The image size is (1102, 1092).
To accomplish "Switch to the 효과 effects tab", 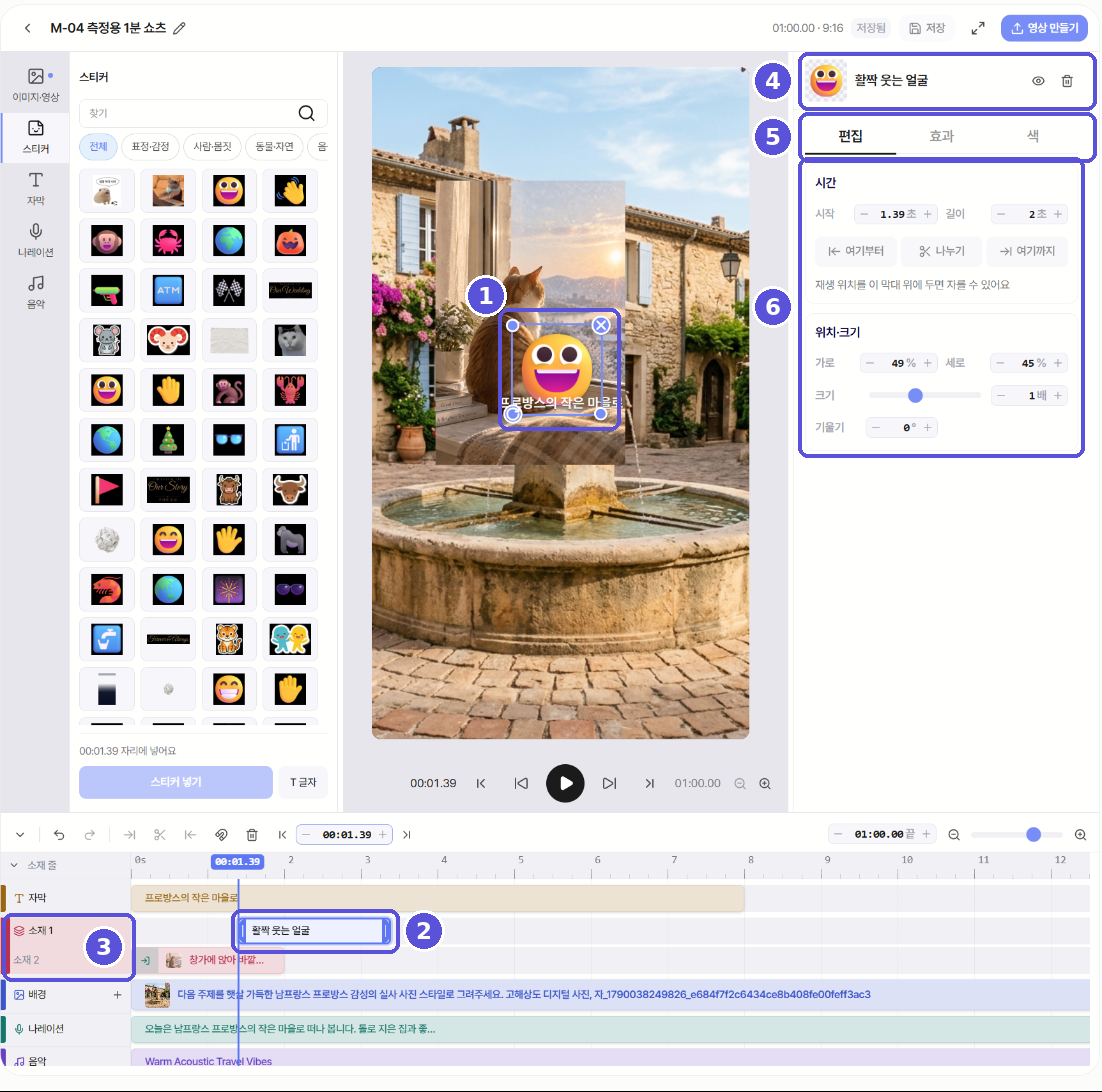I will click(941, 136).
